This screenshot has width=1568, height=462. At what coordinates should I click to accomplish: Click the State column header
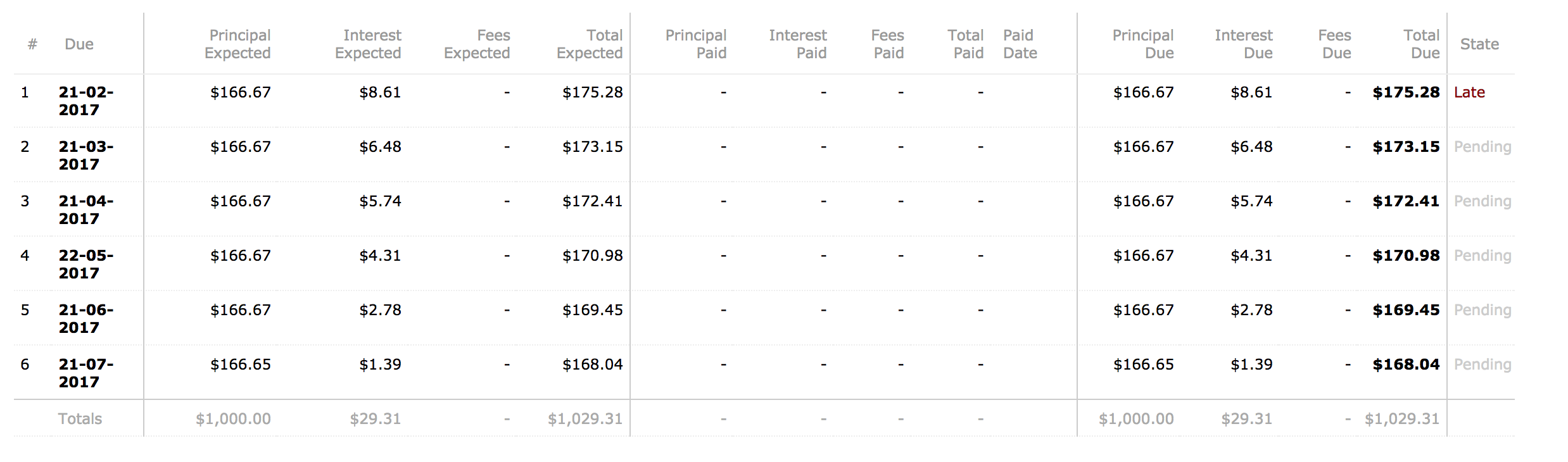tap(1479, 44)
